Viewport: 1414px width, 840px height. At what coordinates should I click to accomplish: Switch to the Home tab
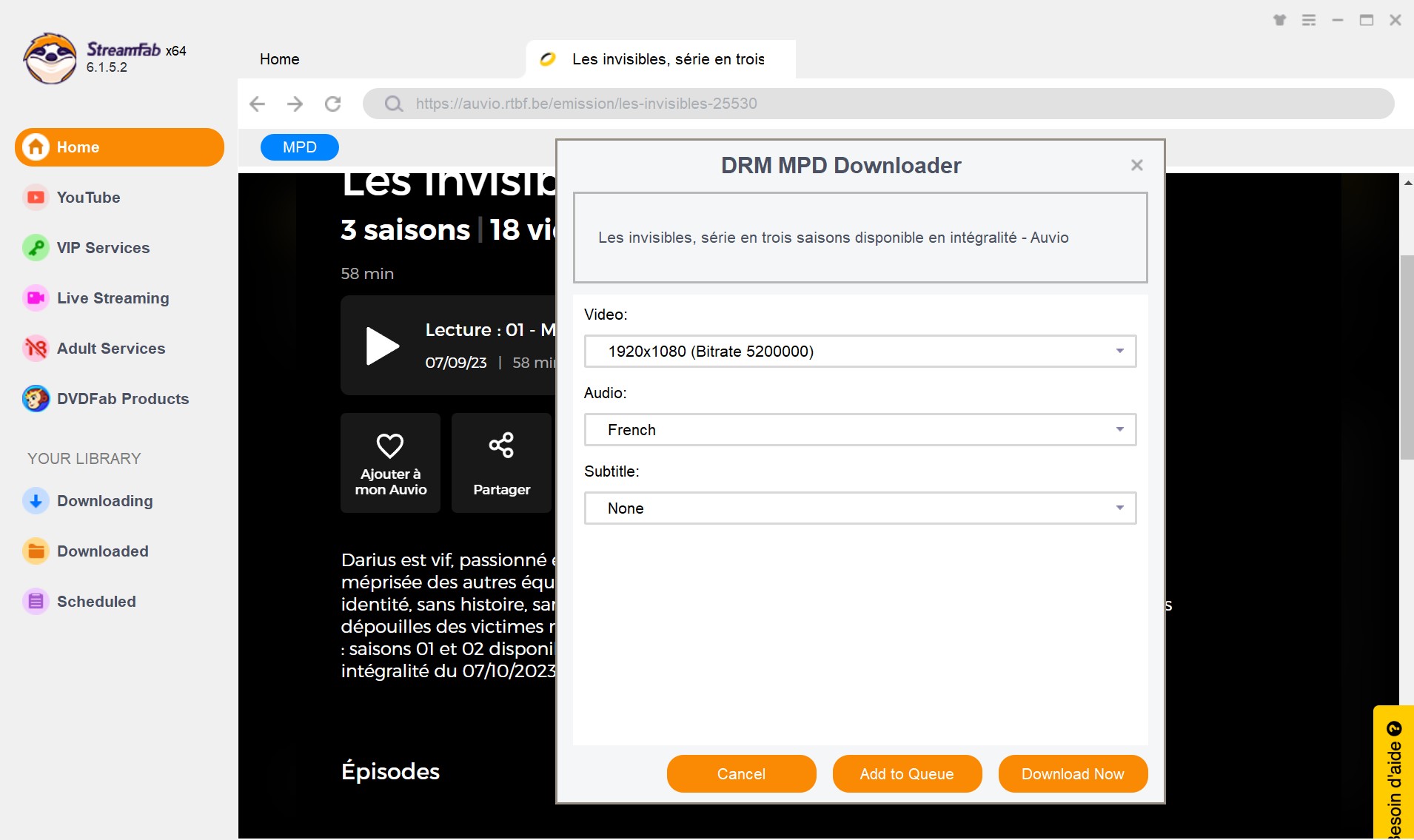[280, 59]
